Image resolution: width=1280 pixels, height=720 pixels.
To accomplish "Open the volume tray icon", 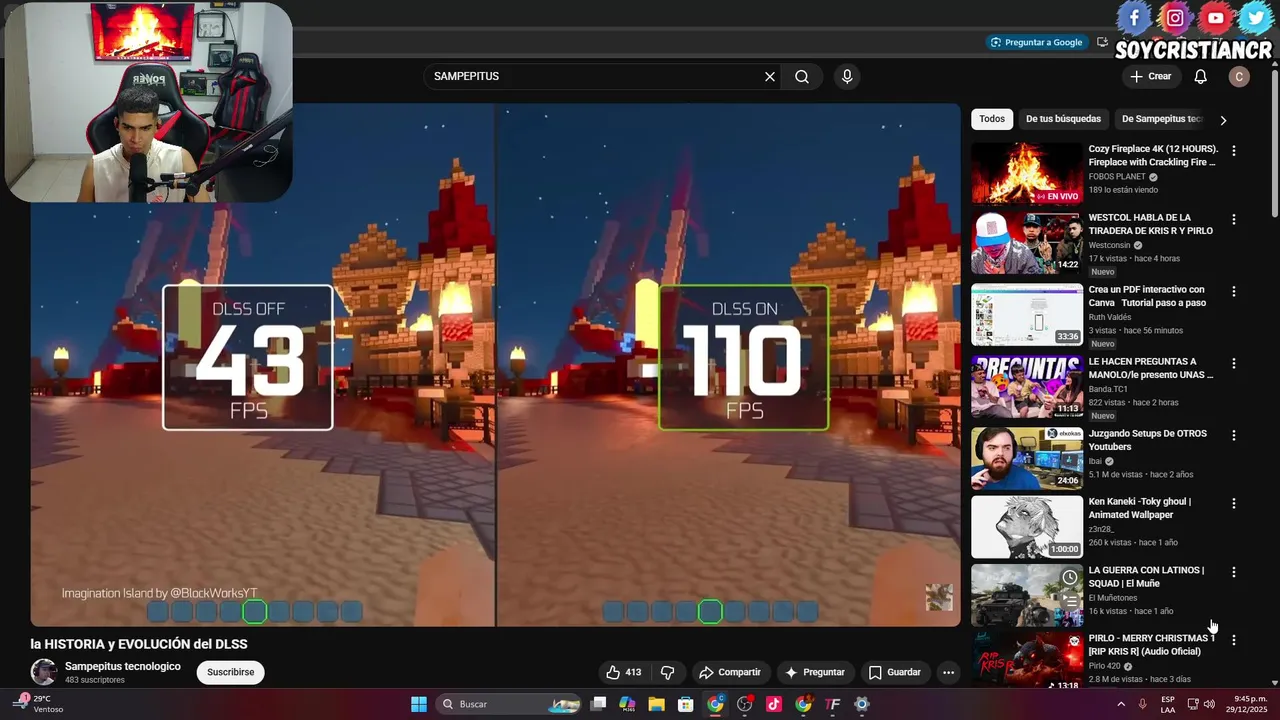I will [x=1209, y=704].
